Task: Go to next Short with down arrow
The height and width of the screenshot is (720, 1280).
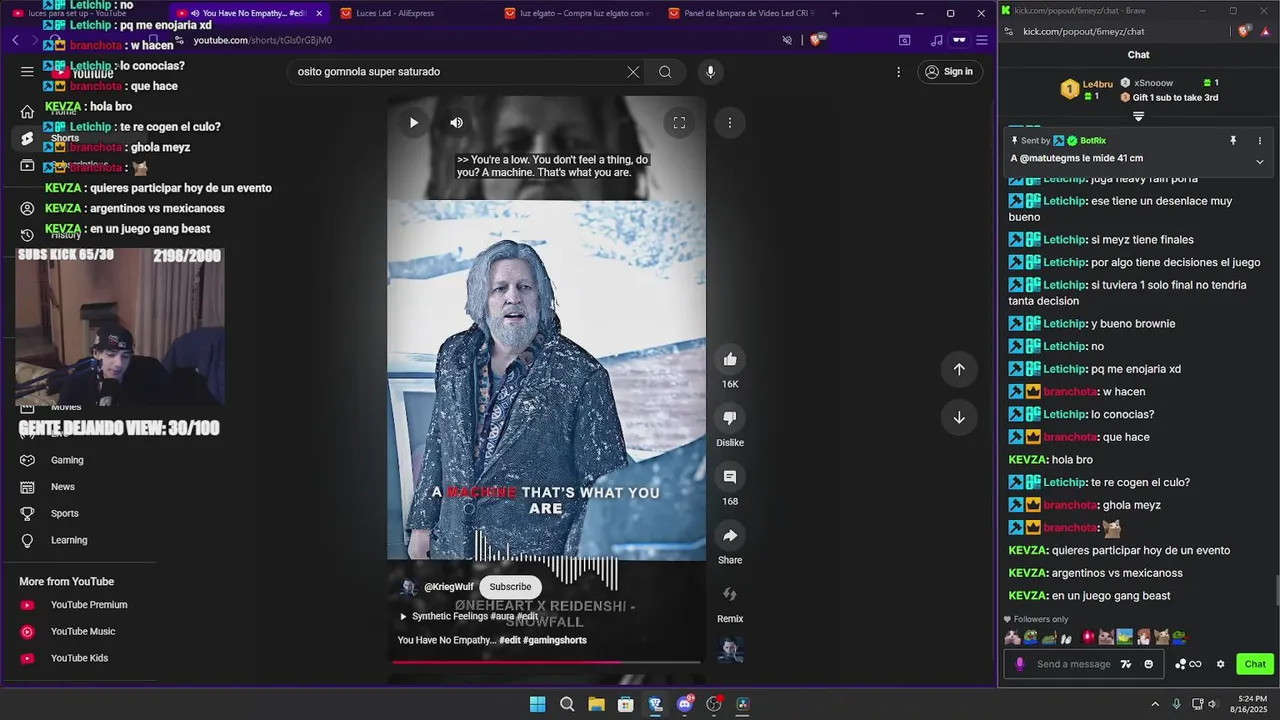Action: 959,417
